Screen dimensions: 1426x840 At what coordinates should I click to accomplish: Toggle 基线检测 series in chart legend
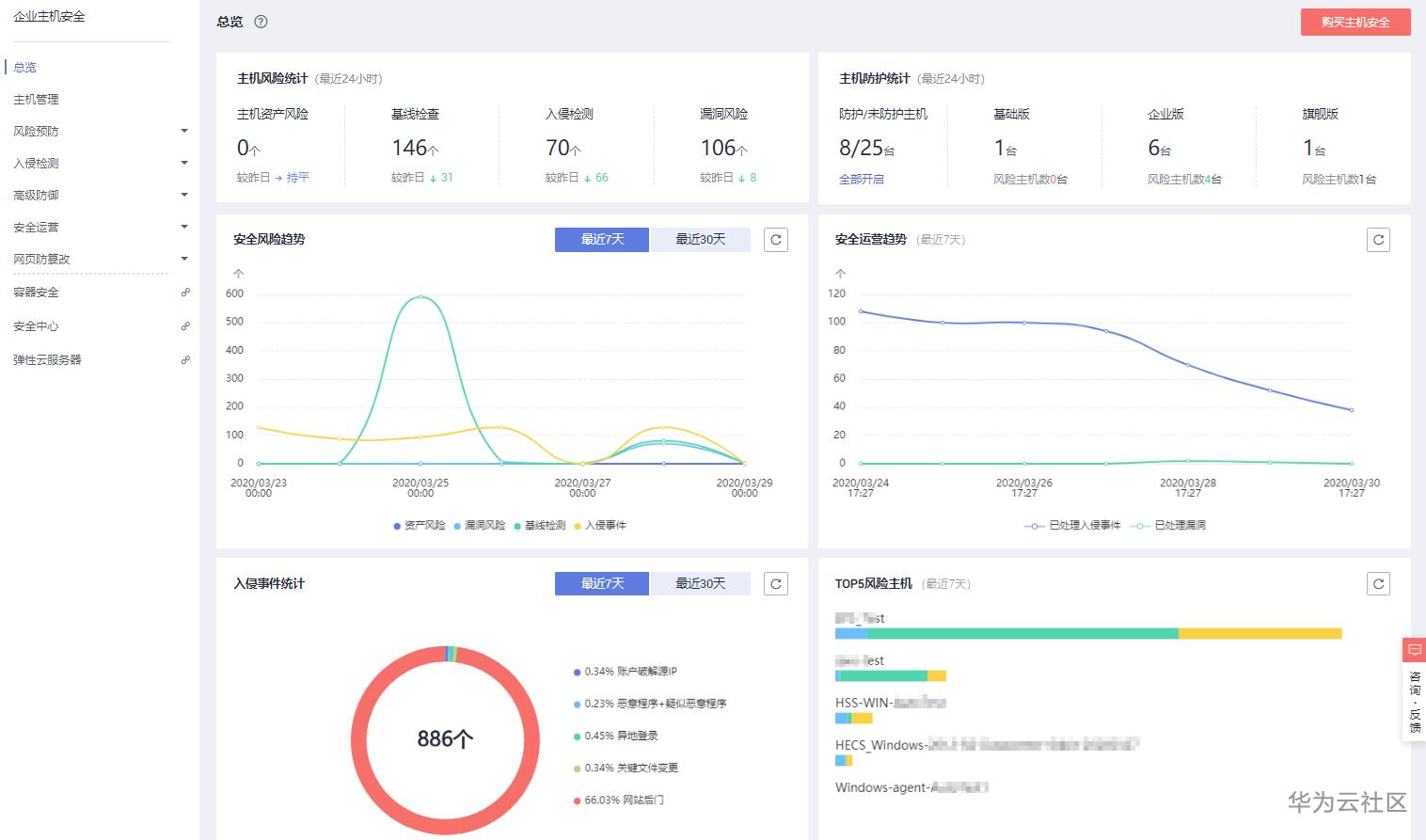540,526
